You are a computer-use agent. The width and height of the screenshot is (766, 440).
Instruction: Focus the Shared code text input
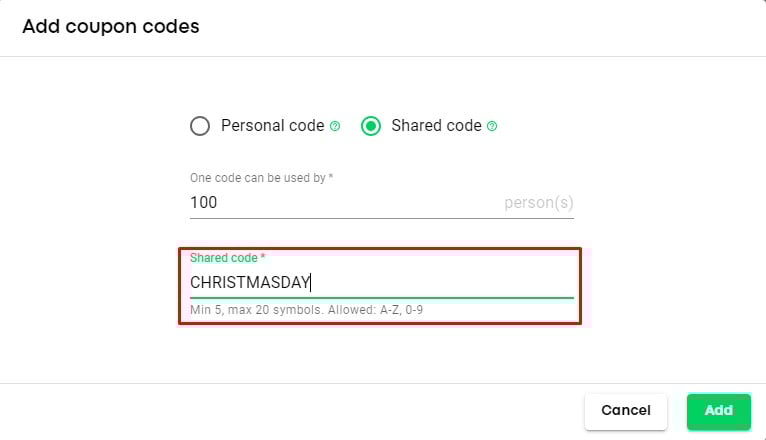pos(440,282)
